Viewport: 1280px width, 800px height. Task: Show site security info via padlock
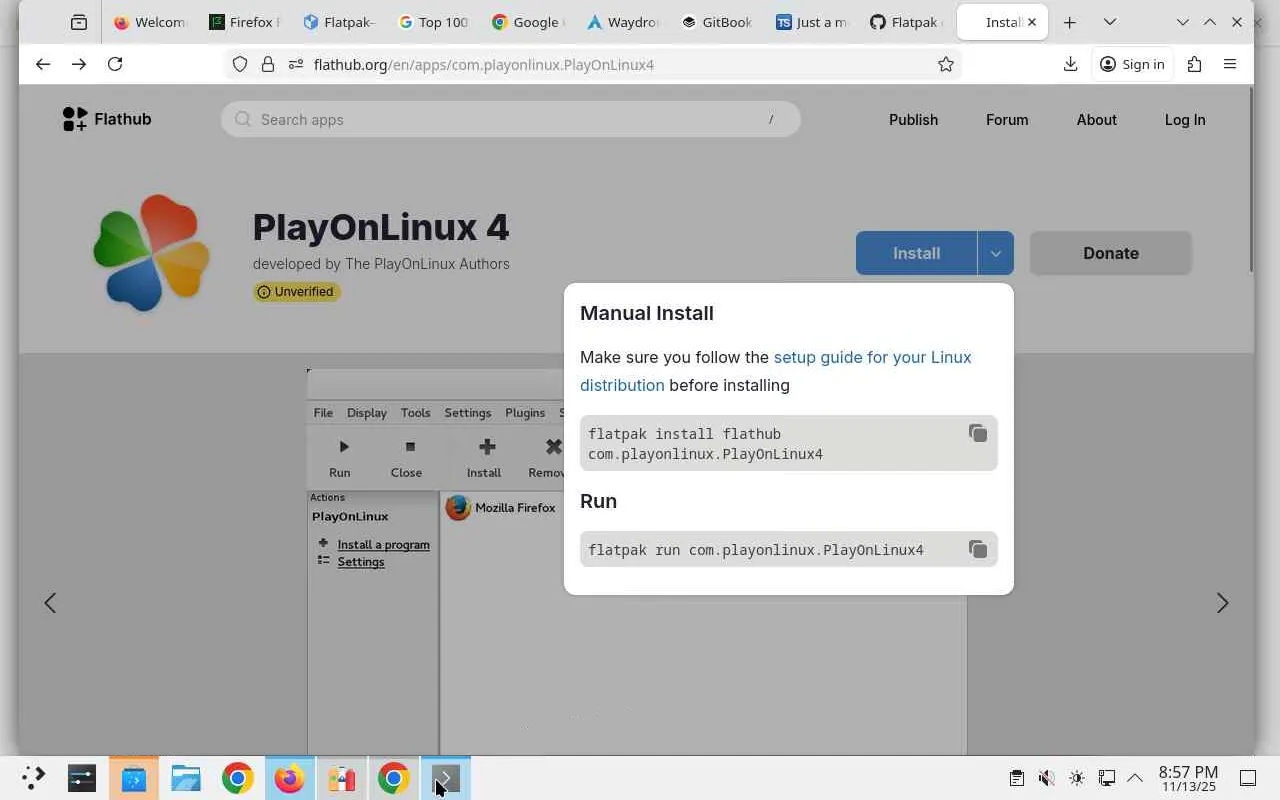268,64
